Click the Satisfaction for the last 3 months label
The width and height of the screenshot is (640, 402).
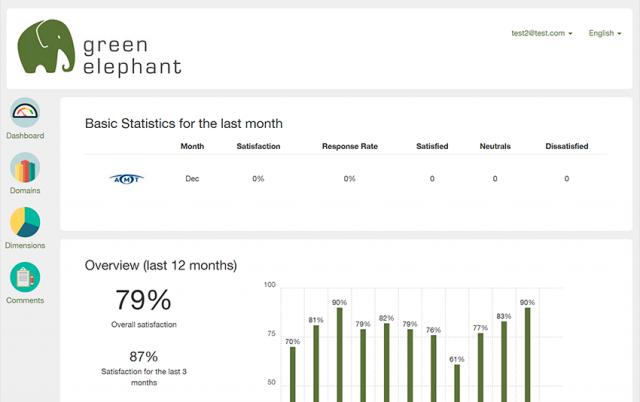(144, 377)
